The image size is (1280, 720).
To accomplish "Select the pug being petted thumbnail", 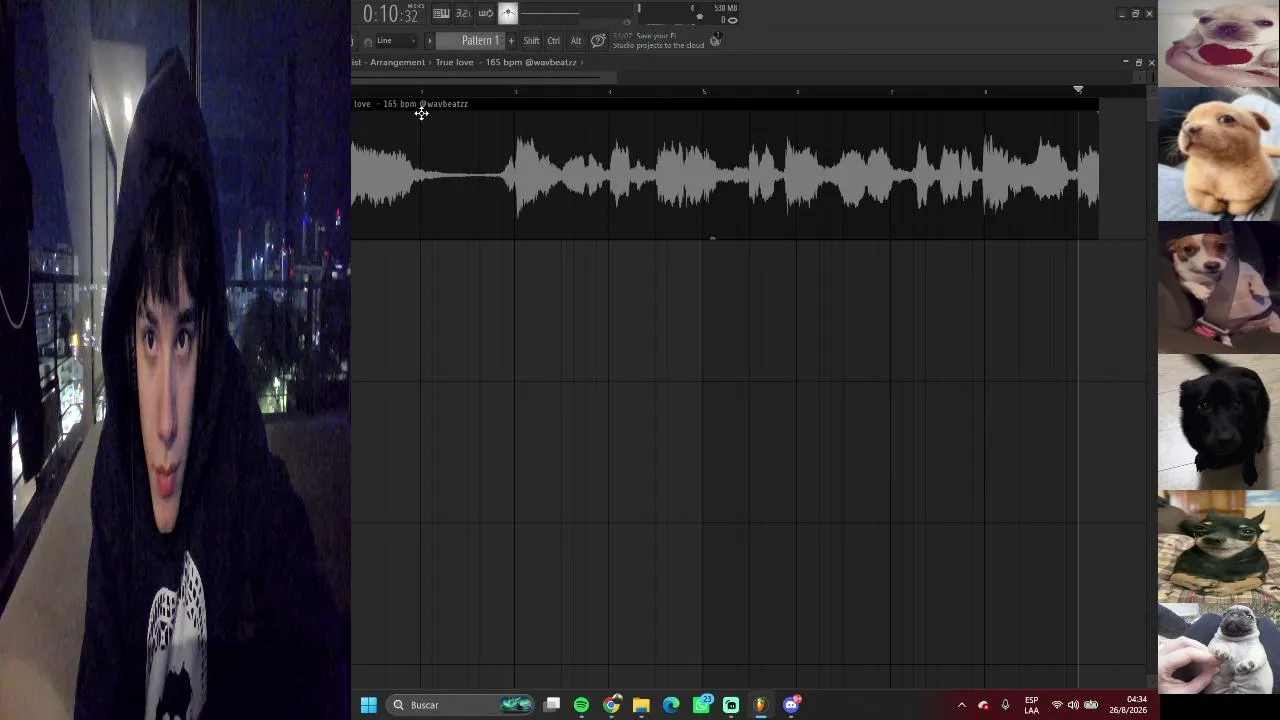I will pyautogui.click(x=1219, y=649).
